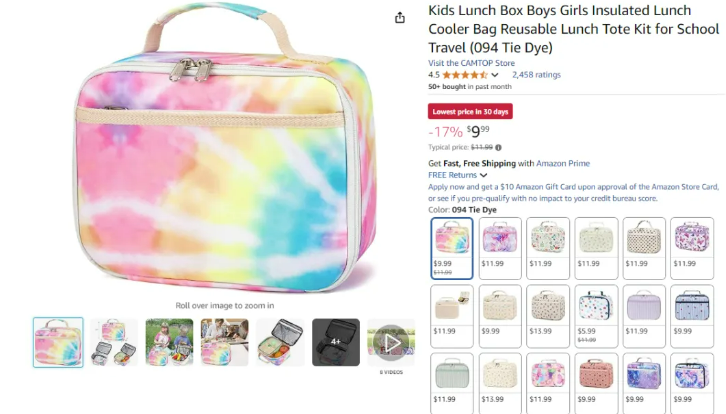Expand the star rating dropdown arrow
The image size is (726, 414).
[x=495, y=75]
